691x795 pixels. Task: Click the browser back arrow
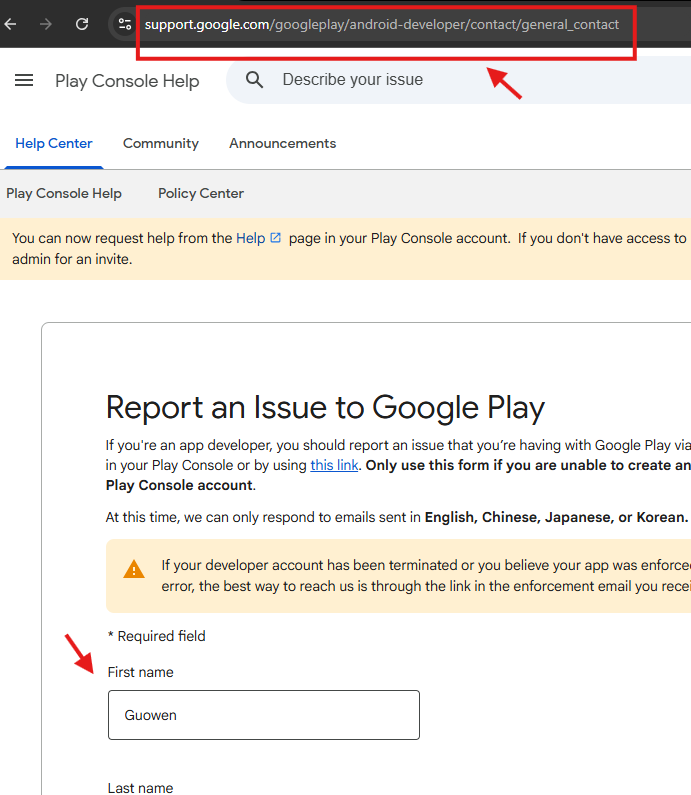click(x=11, y=24)
